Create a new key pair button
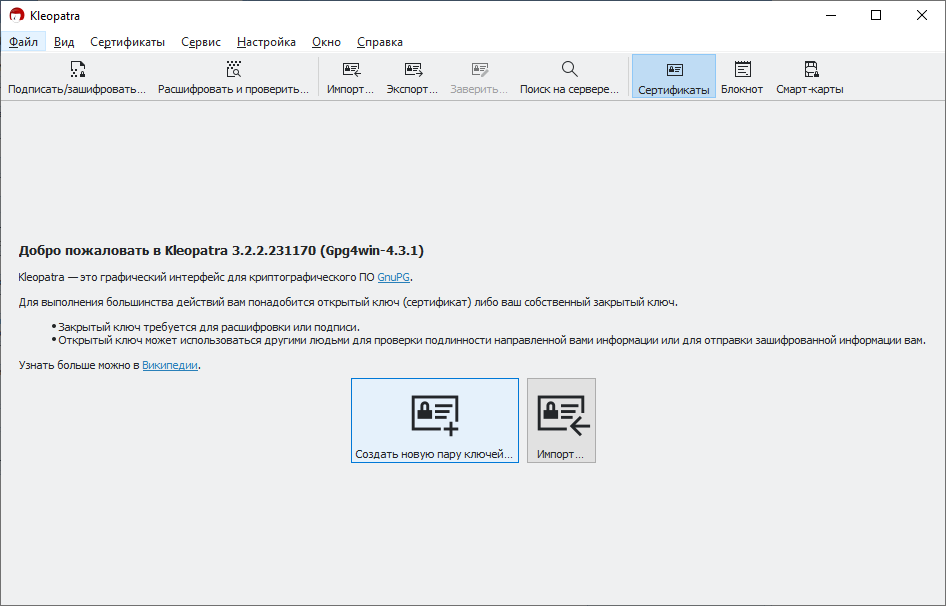Viewport: 946px width, 606px height. point(435,421)
